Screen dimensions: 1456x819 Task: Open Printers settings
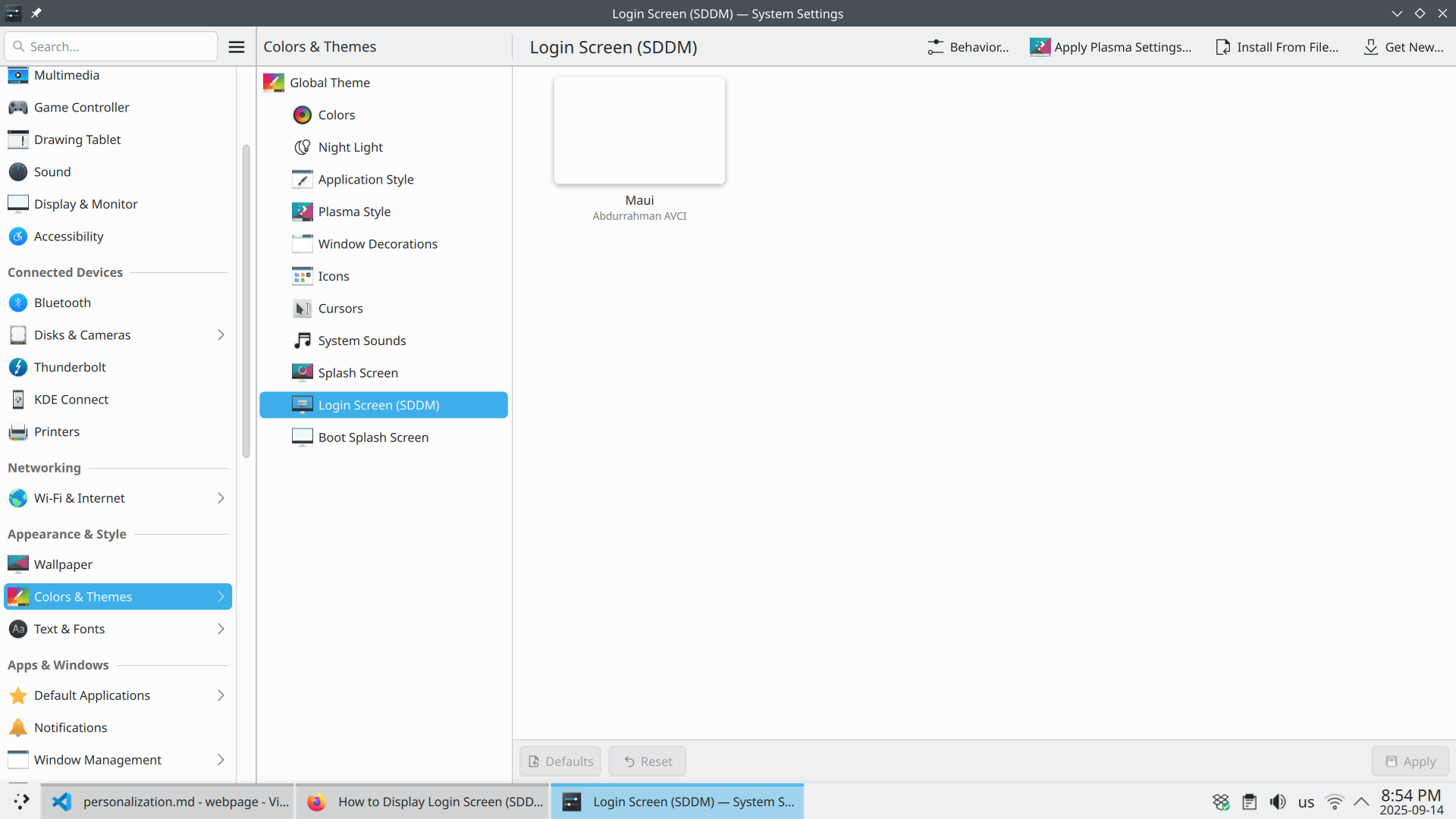[x=118, y=431]
